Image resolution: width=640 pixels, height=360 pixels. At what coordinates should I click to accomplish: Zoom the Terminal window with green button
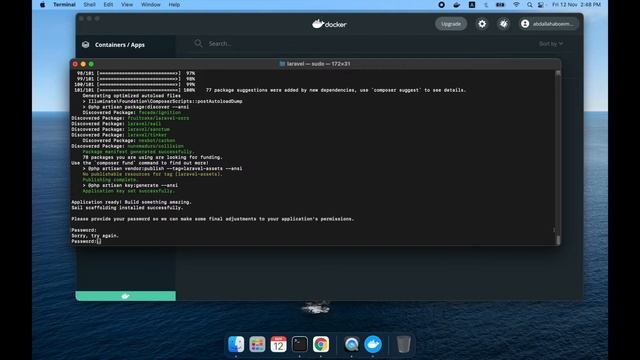click(x=91, y=64)
